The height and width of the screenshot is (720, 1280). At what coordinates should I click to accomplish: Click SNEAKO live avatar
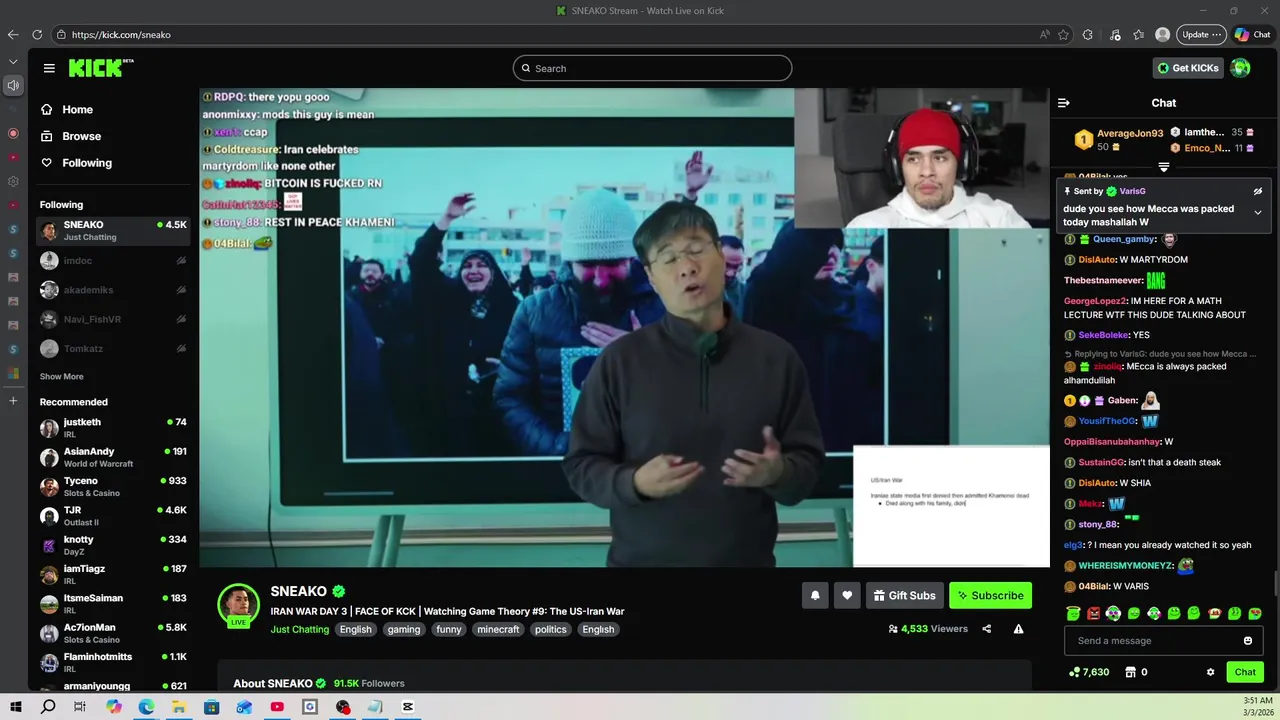(238, 604)
